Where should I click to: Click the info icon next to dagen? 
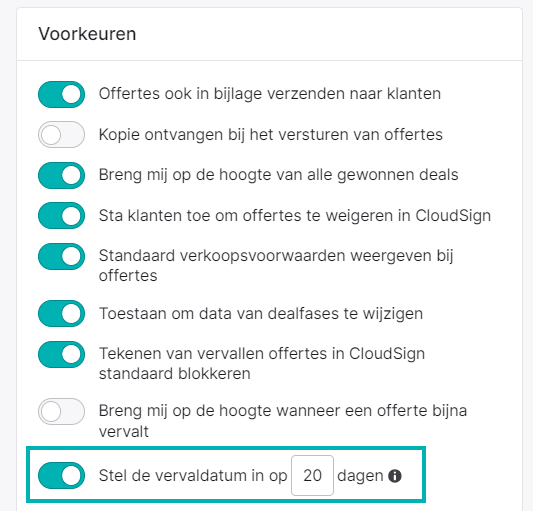pyautogui.click(x=395, y=476)
